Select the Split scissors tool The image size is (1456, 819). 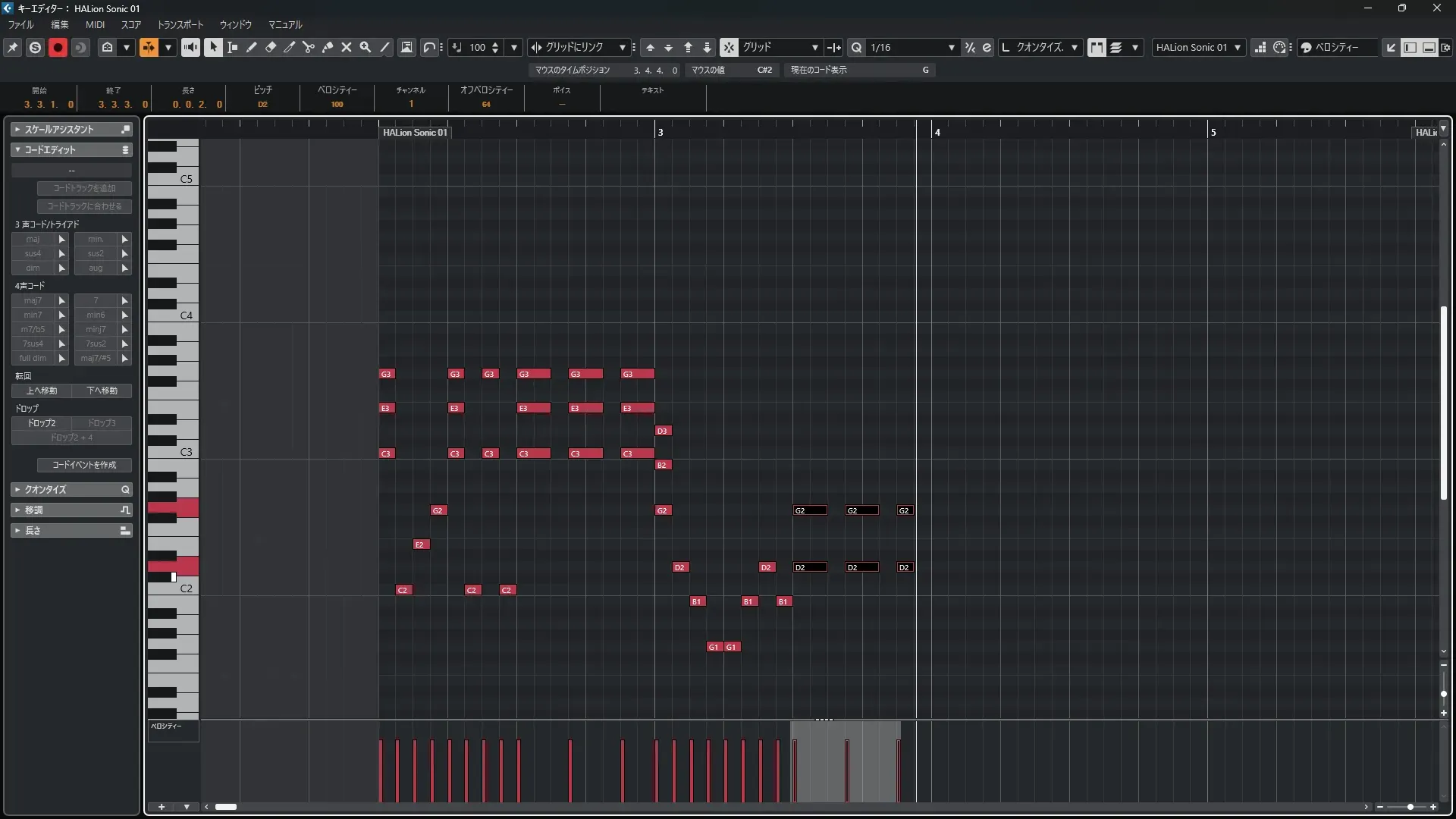(x=309, y=47)
